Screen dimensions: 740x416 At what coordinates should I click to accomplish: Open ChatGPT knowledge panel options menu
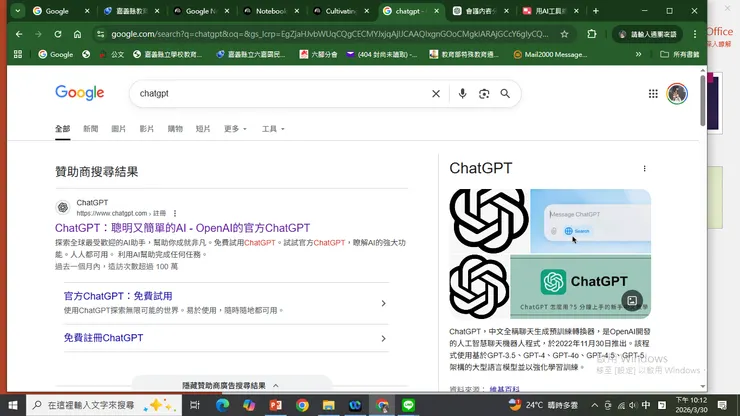point(644,169)
